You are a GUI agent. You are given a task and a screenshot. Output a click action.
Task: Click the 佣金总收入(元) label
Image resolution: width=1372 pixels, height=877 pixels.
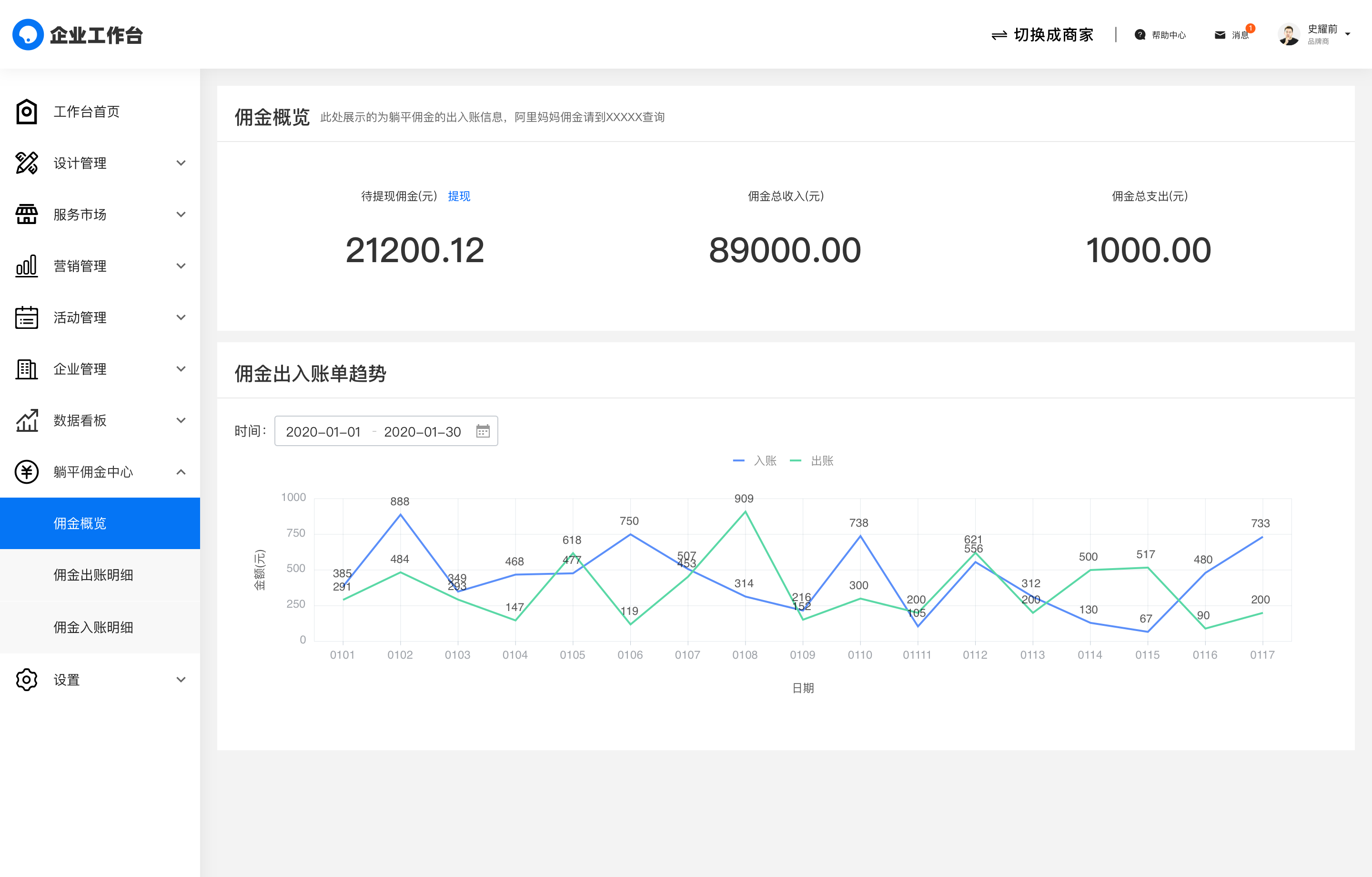point(786,196)
